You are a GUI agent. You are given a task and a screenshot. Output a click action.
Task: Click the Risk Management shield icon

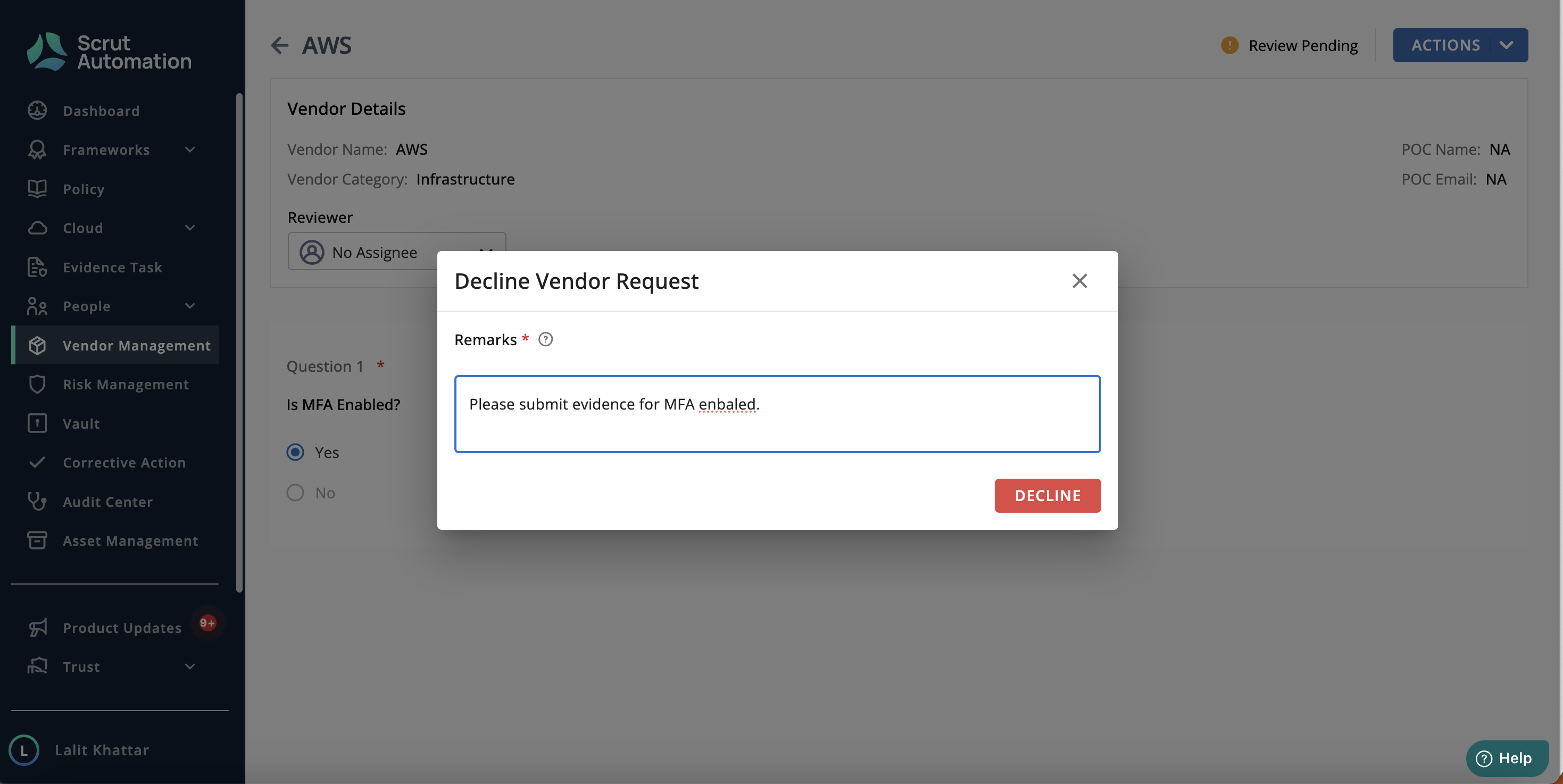pos(37,384)
